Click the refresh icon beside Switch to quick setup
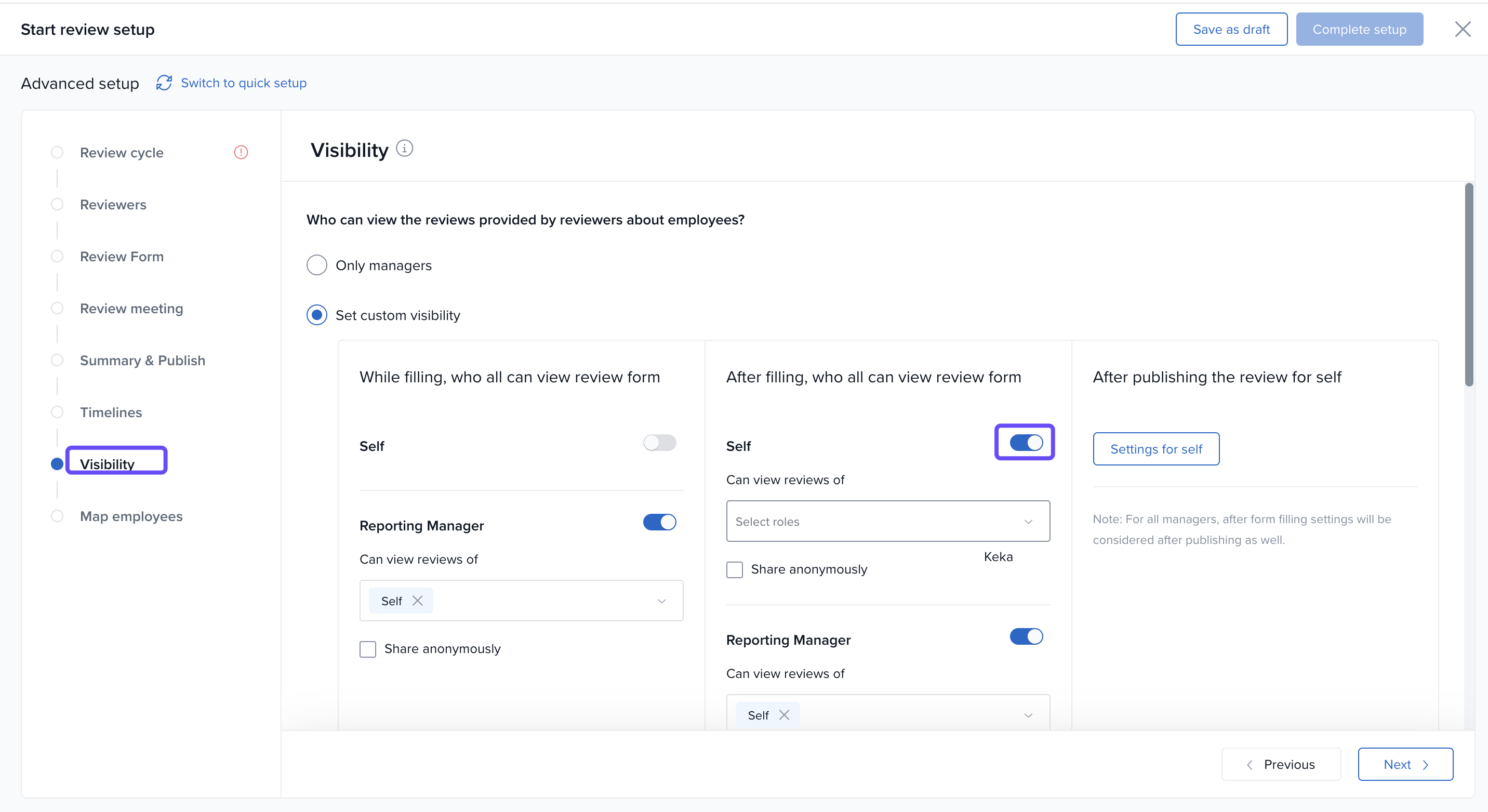This screenshot has width=1488, height=812. 164,83
